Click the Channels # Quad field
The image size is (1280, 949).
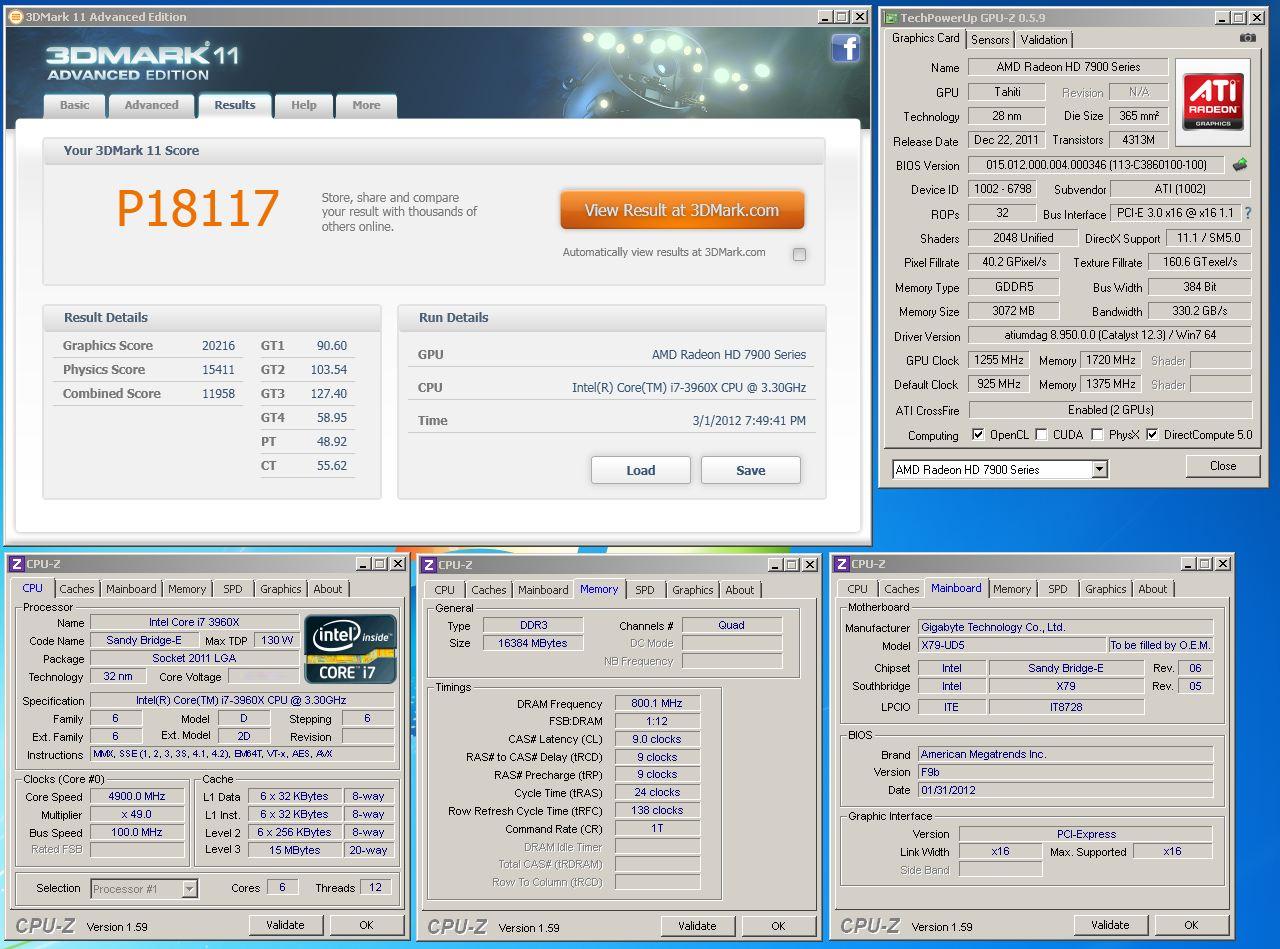pos(732,625)
